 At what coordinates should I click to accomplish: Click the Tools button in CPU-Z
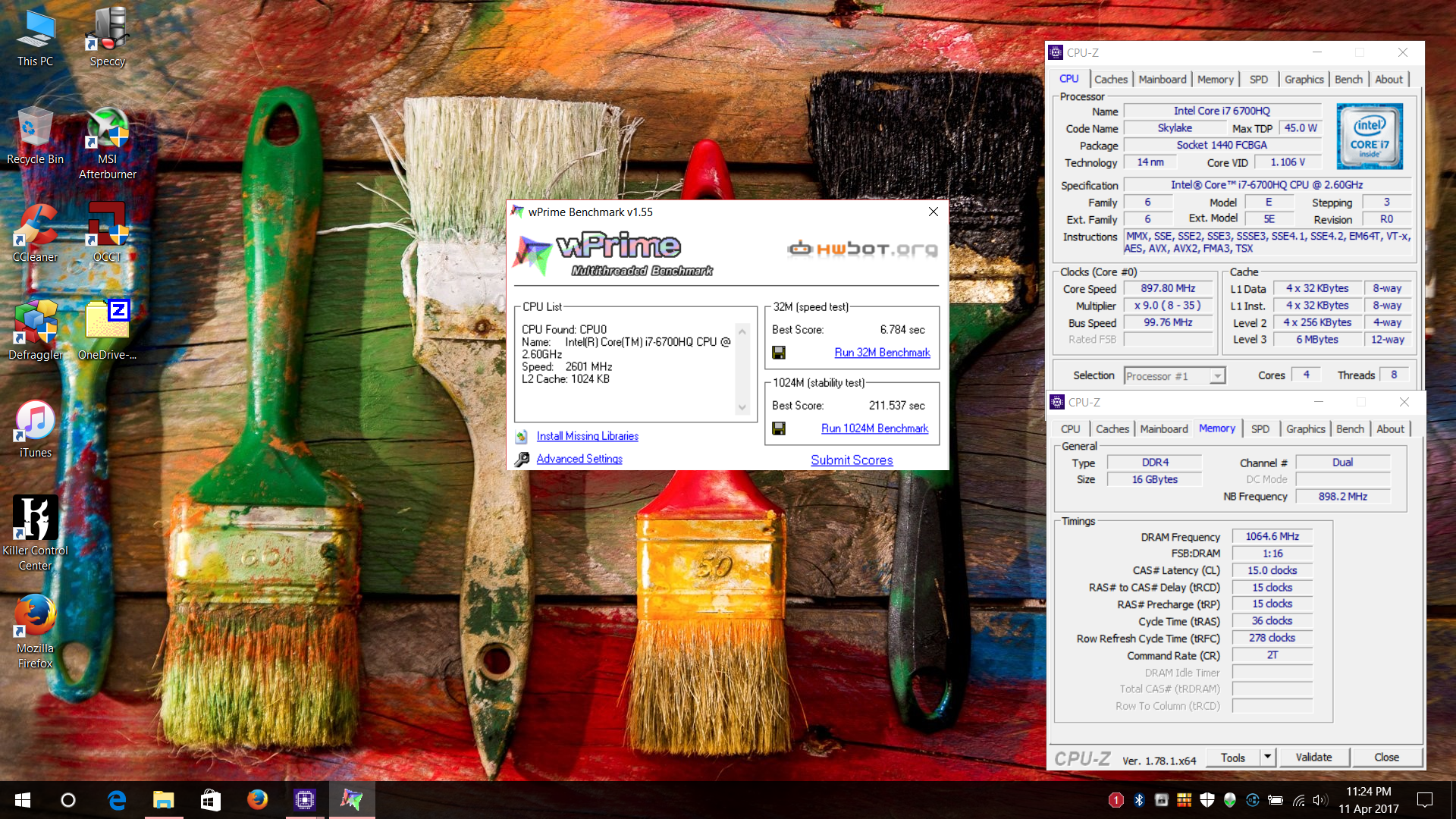coord(1233,757)
